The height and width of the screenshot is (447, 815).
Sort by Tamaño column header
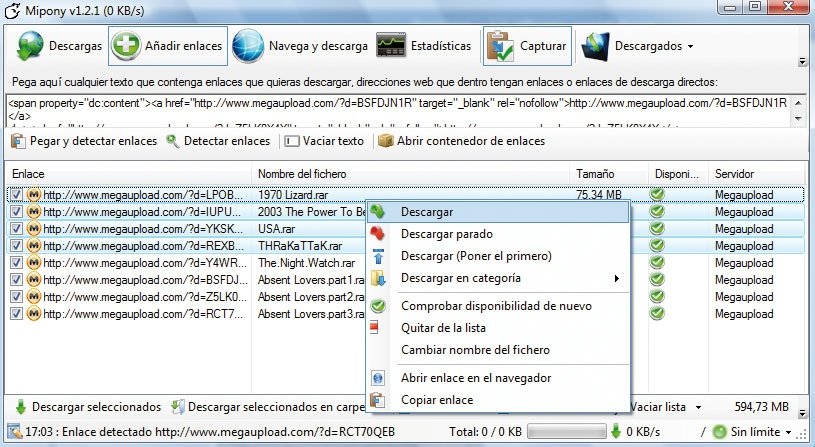(609, 174)
